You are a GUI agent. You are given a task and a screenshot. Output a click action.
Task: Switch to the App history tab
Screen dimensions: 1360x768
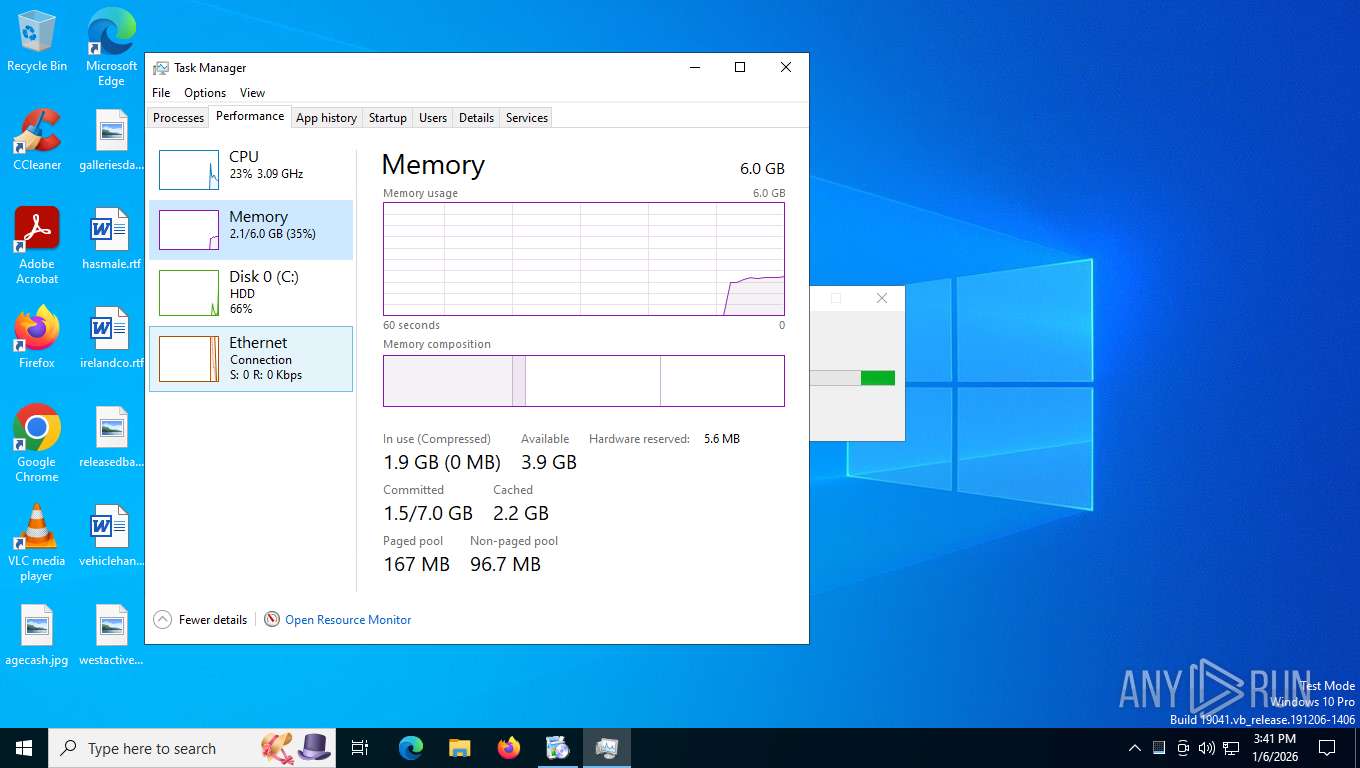tap(326, 118)
